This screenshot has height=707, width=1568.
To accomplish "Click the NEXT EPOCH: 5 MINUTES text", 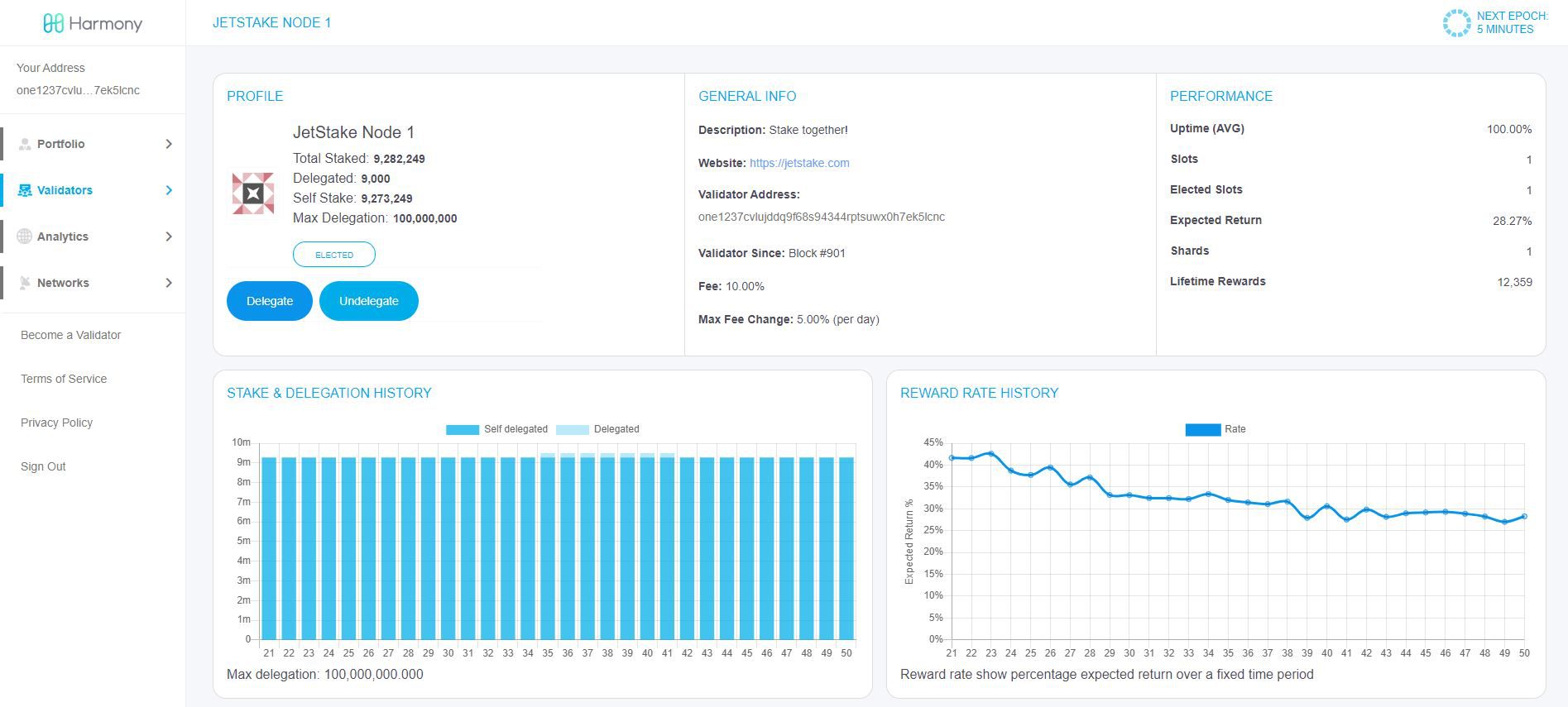I will pos(1513,22).
